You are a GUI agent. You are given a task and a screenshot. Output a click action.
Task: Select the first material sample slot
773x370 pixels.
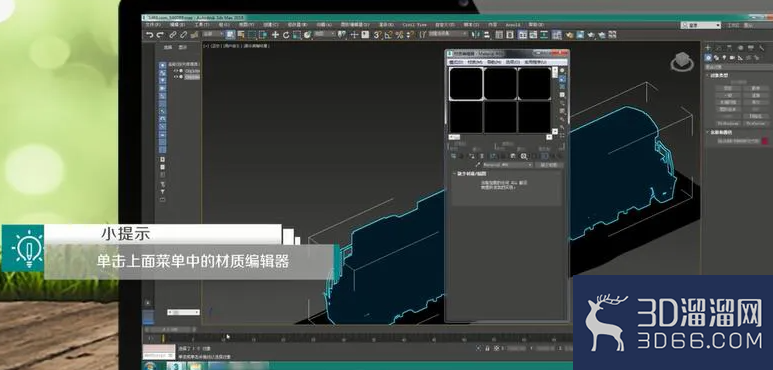click(x=466, y=84)
